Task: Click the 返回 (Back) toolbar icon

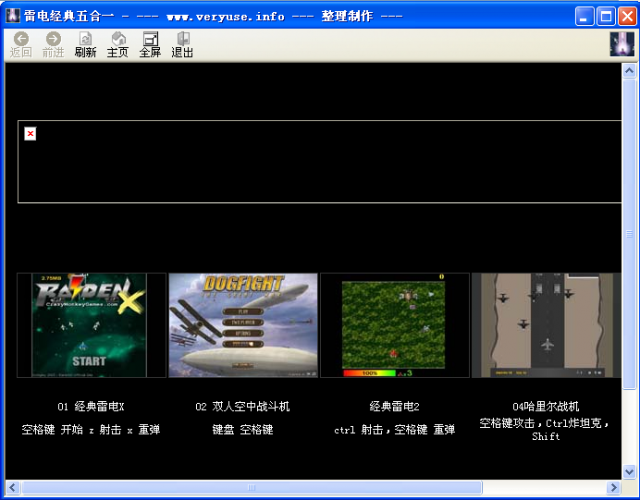Action: tap(21, 44)
